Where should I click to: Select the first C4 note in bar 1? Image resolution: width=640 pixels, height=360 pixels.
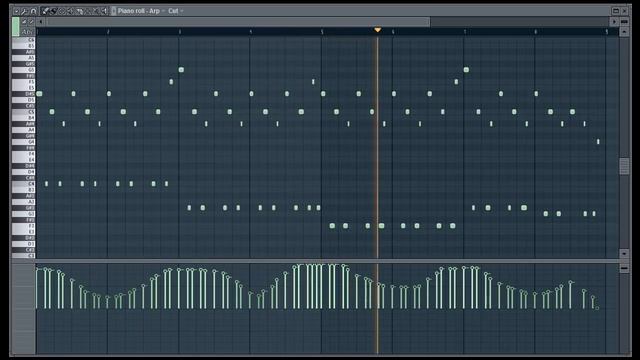(47, 184)
